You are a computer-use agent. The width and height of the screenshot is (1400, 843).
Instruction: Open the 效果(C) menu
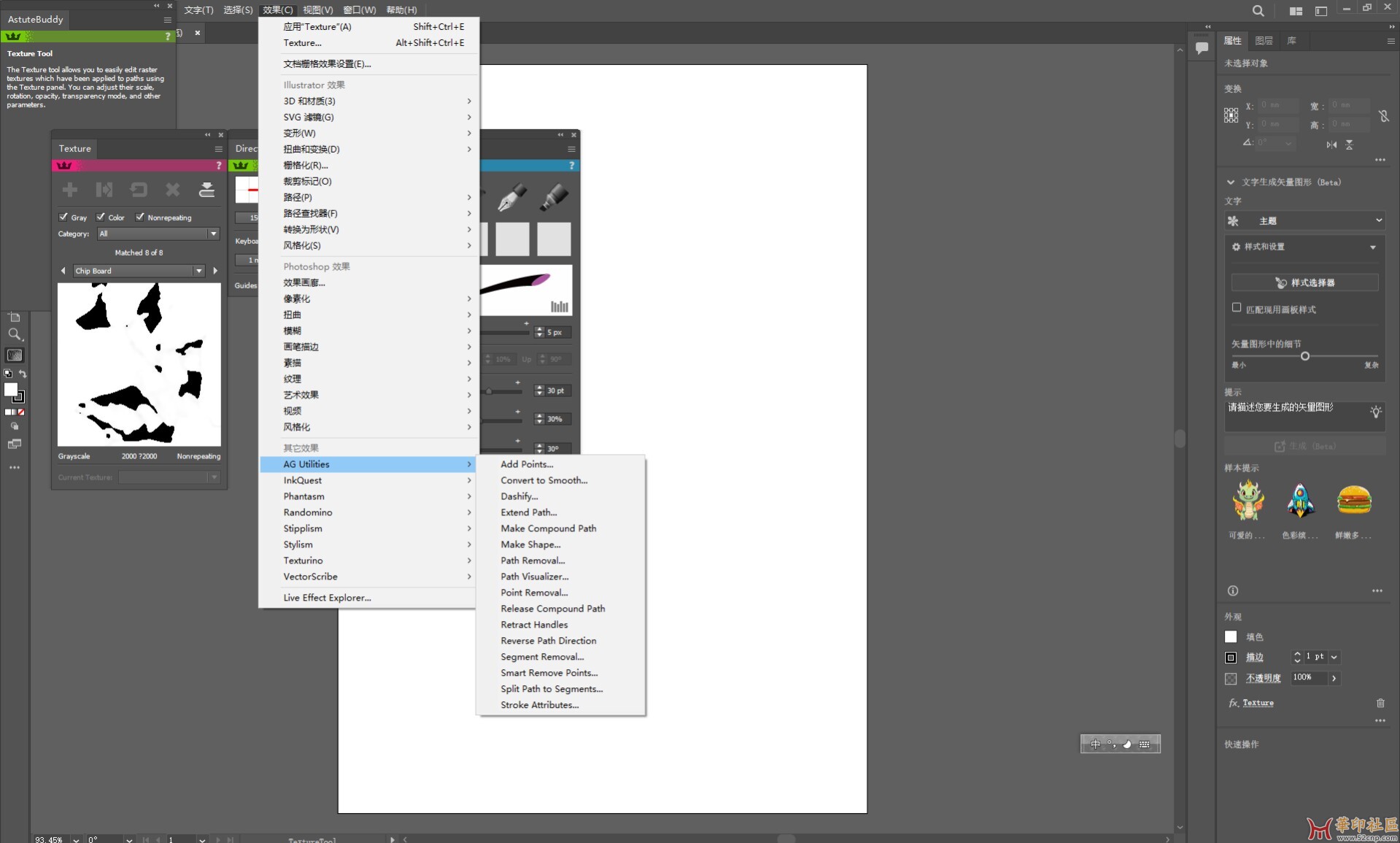(277, 9)
